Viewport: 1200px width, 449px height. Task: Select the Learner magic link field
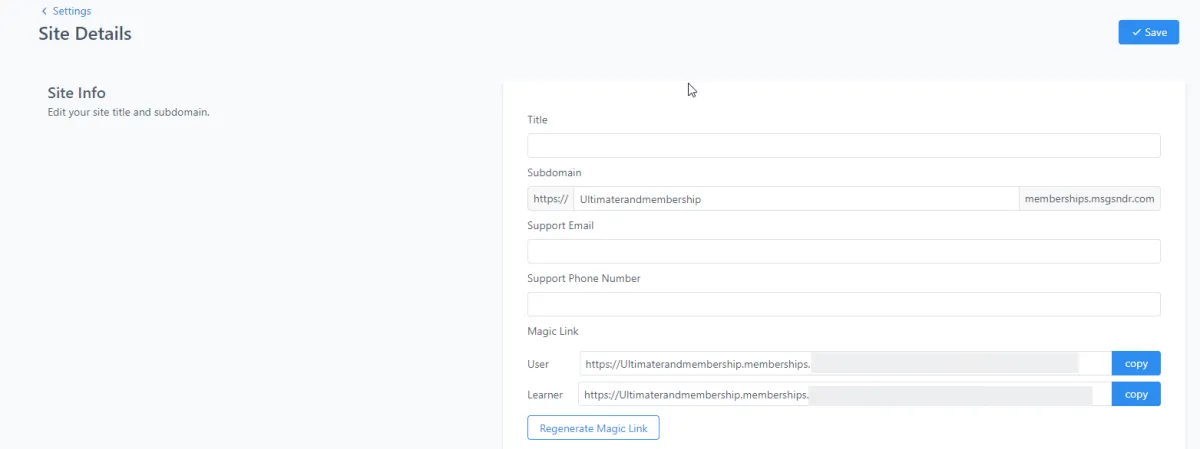pyautogui.click(x=844, y=394)
